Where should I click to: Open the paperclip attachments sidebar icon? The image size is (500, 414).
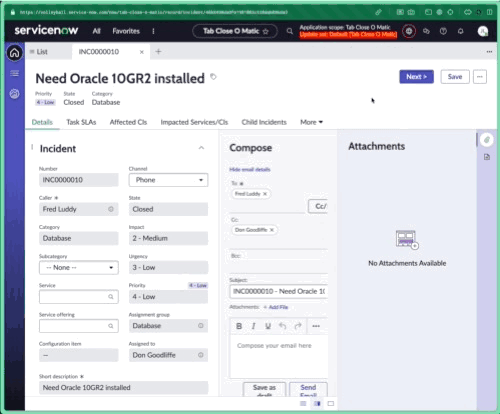point(487,140)
